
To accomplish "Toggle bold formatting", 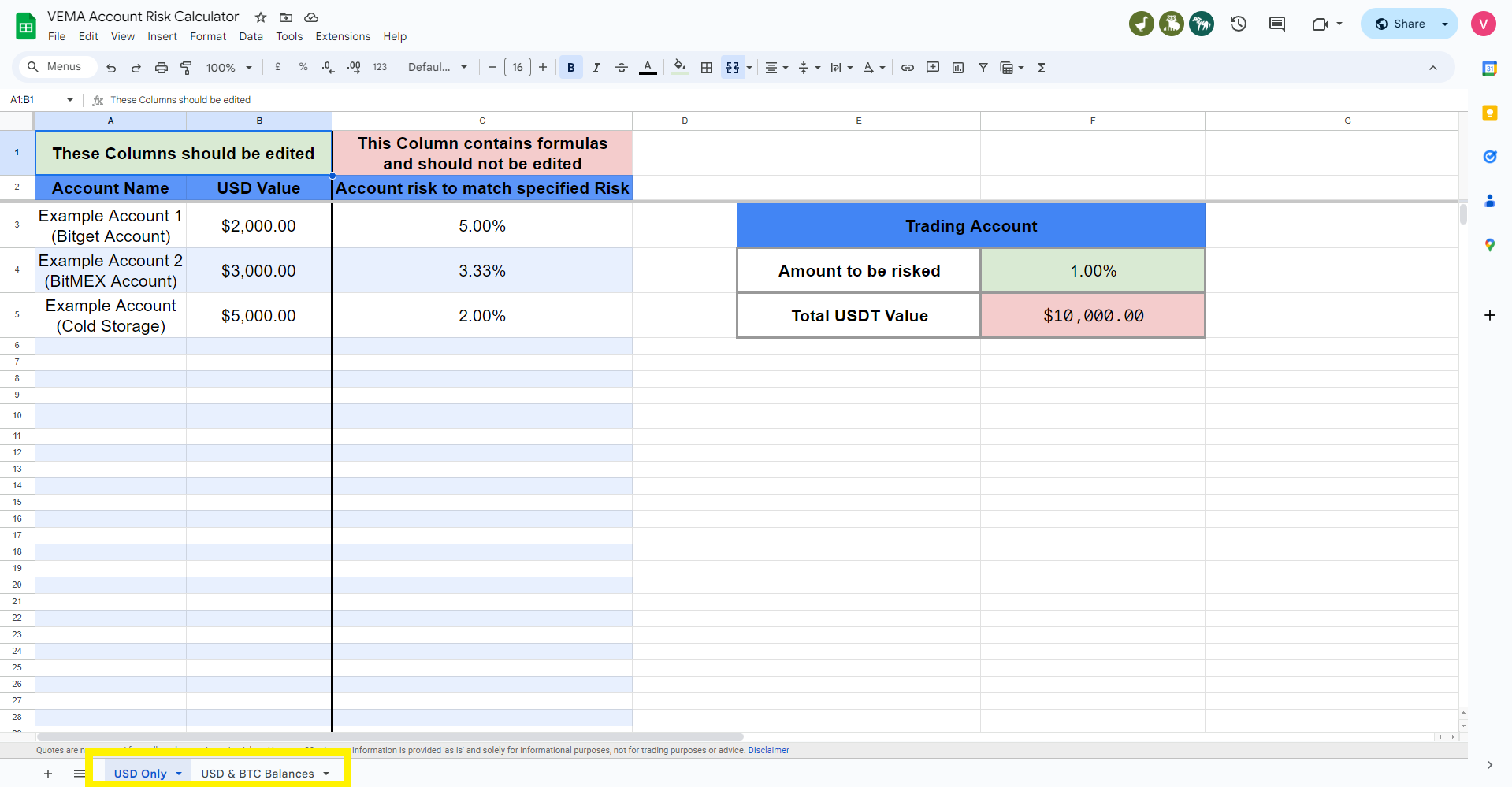I will (x=571, y=68).
